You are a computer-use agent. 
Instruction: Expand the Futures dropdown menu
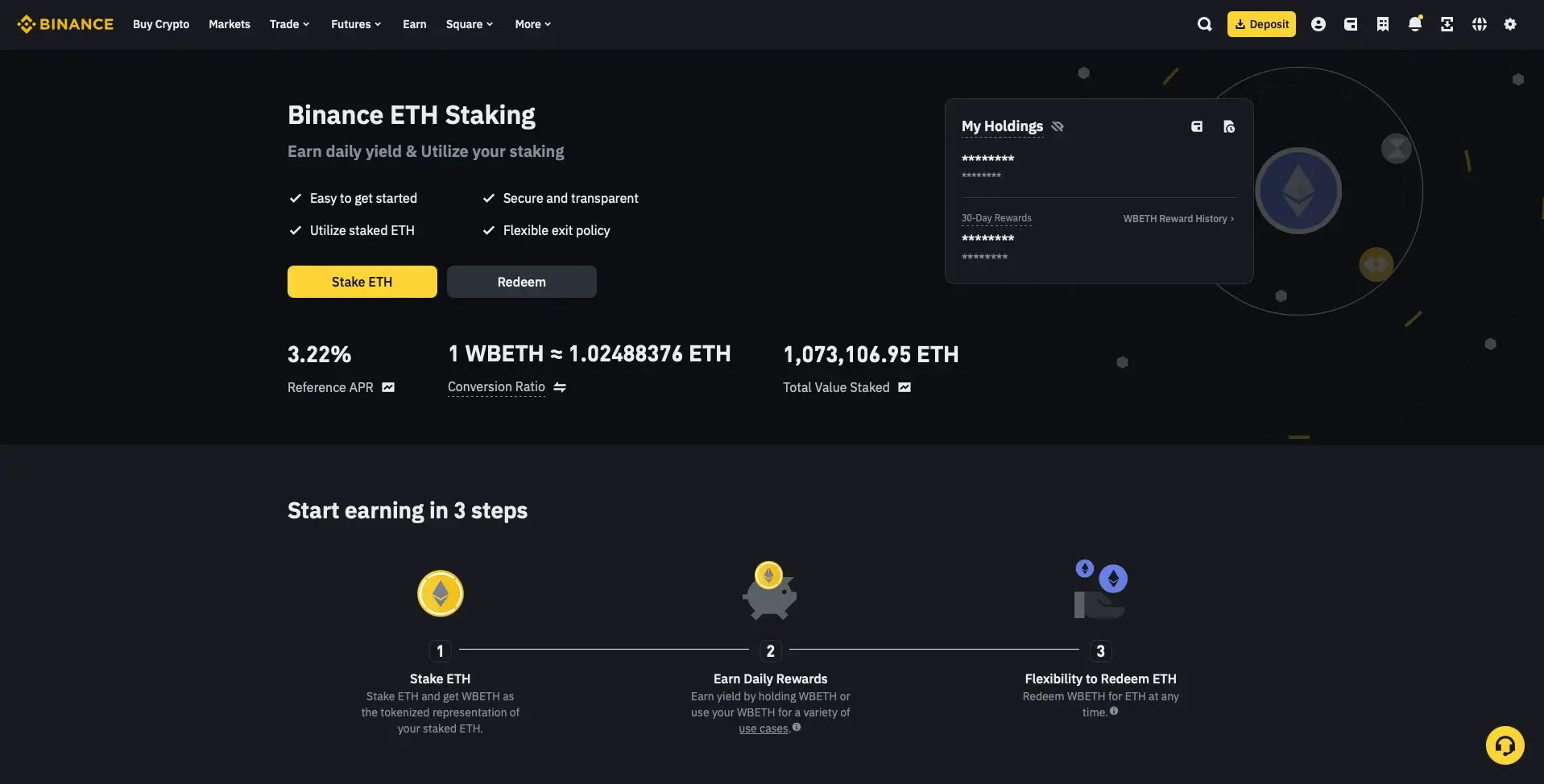click(356, 24)
